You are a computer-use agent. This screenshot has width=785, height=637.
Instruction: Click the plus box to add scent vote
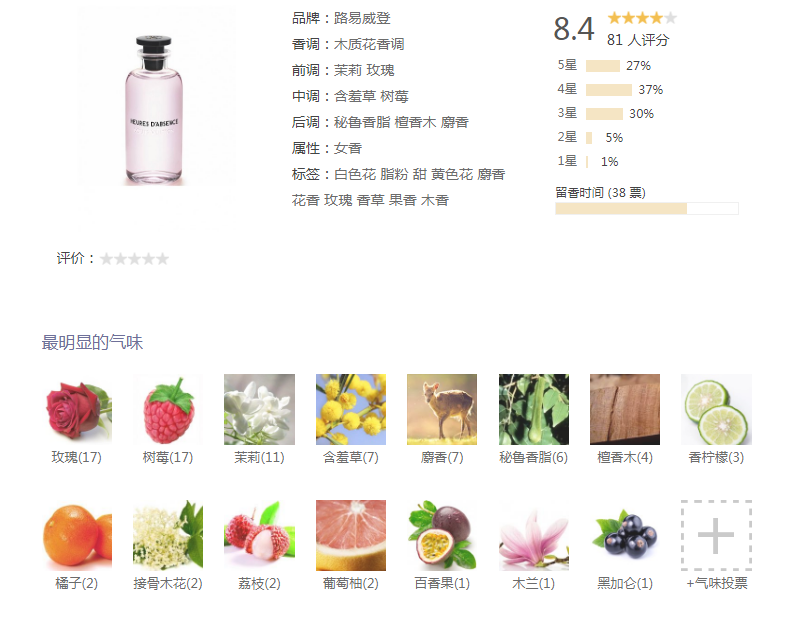click(716, 535)
